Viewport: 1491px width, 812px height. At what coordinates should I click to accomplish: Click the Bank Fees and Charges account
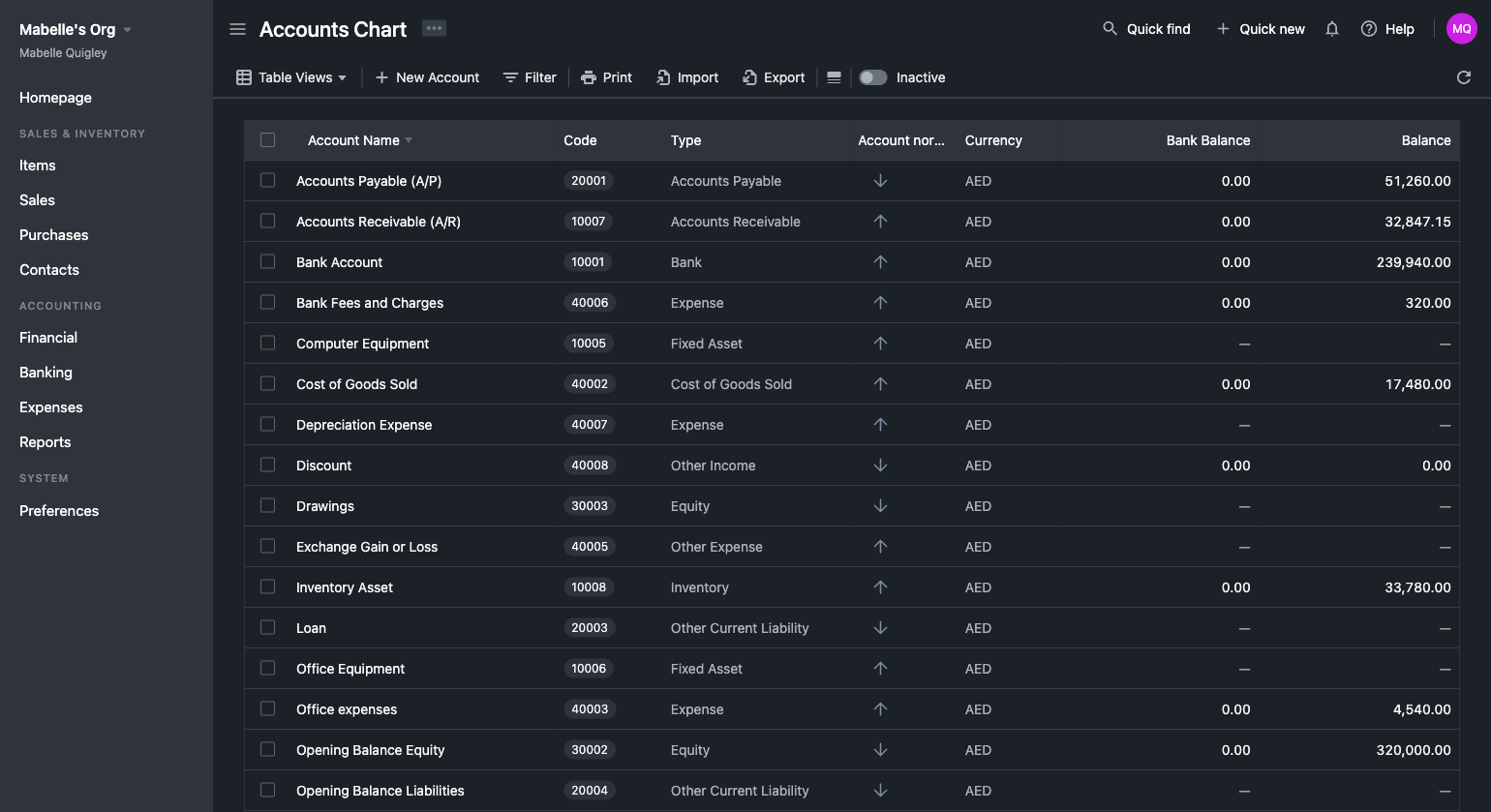(370, 303)
